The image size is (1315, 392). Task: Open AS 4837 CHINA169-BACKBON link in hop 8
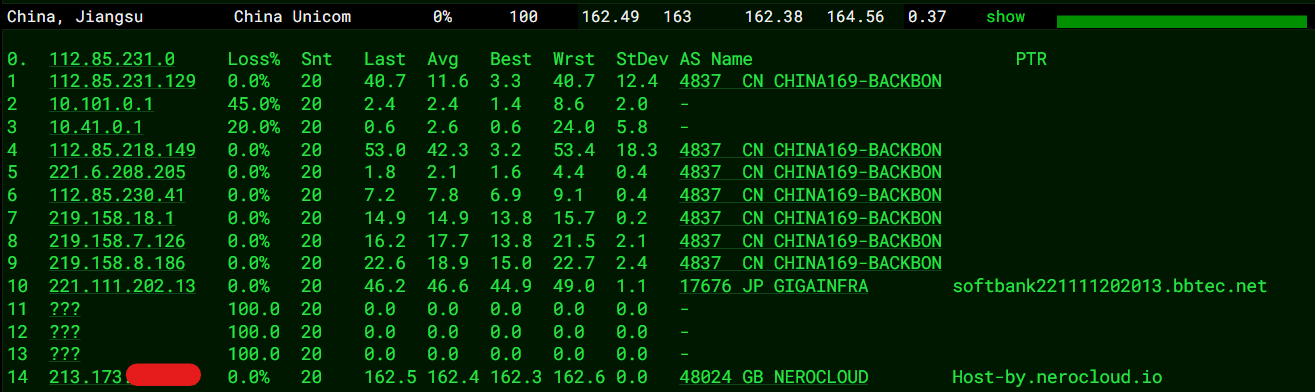[x=810, y=240]
